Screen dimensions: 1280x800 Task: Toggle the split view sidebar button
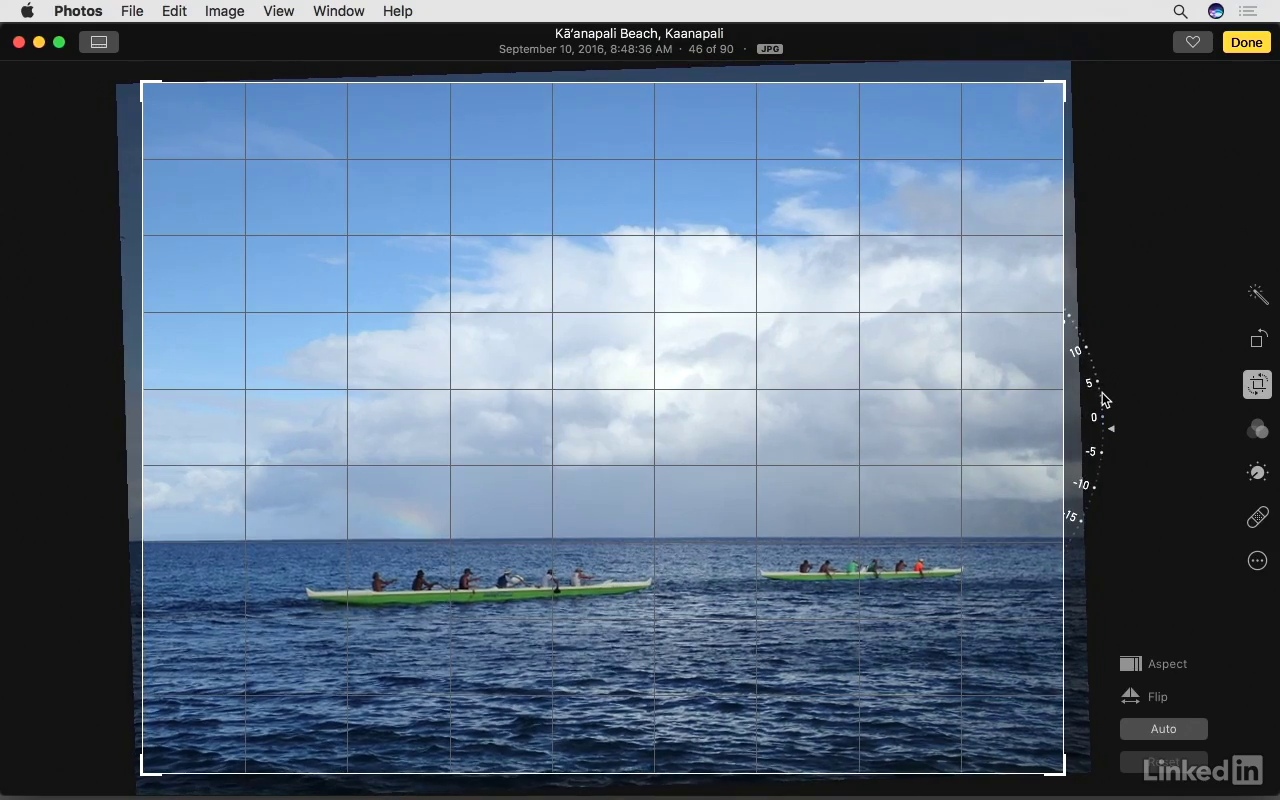99,42
